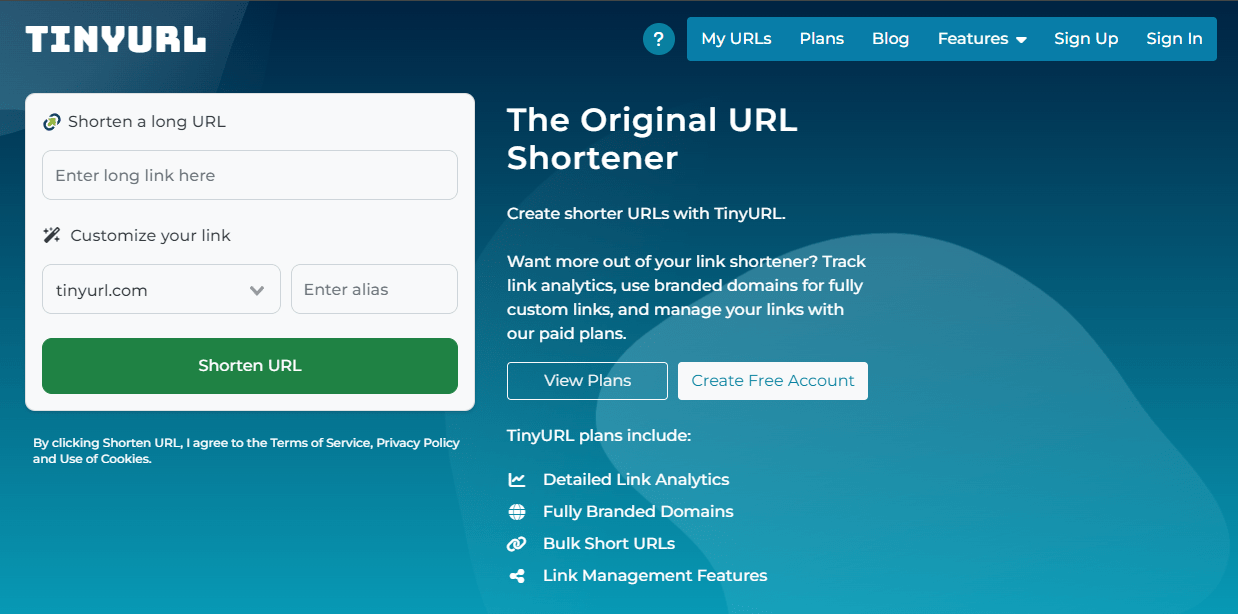The height and width of the screenshot is (614, 1238).
Task: Click the Bulk Short URLs text
Action: click(609, 544)
